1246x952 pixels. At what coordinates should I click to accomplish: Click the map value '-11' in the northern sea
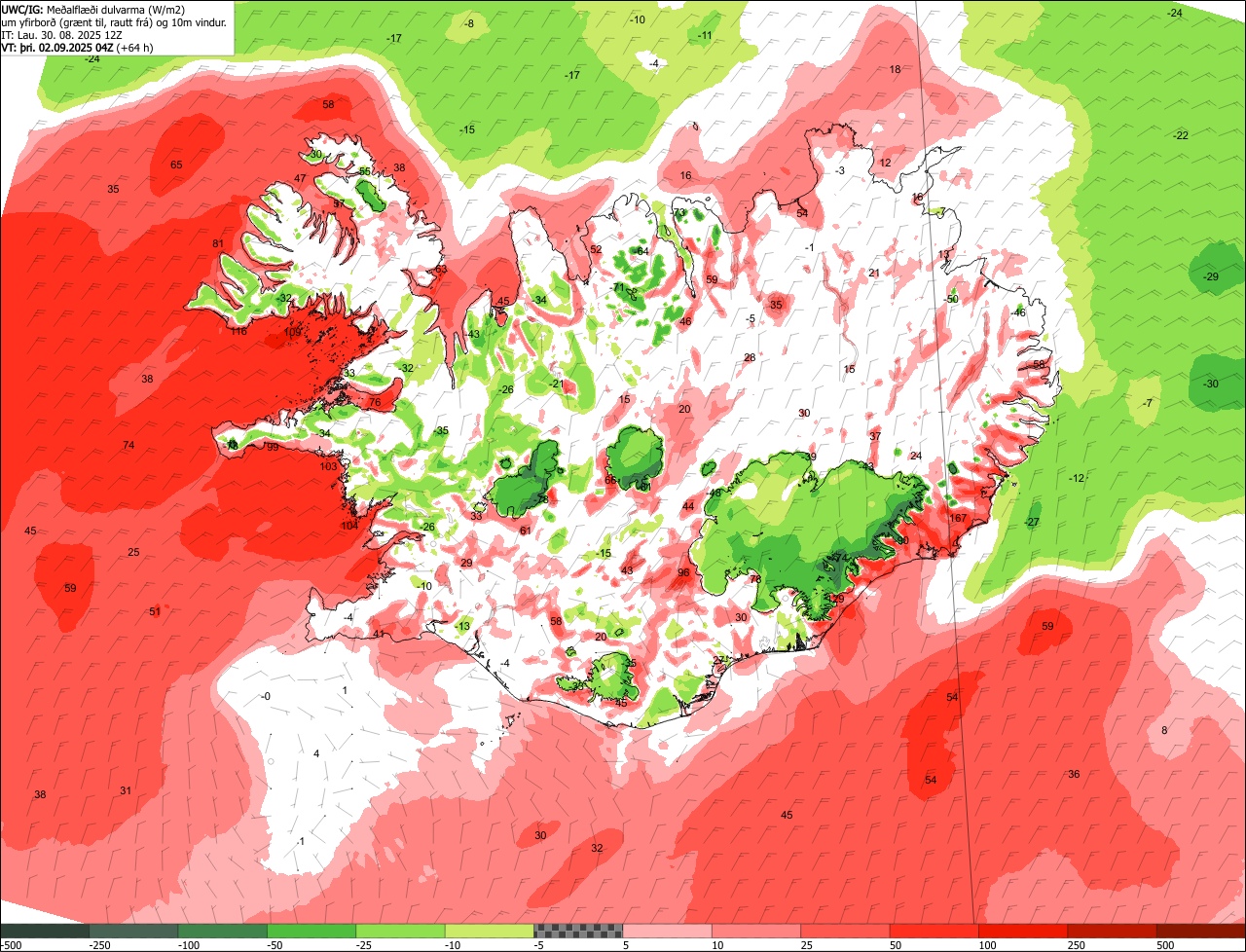click(x=705, y=35)
